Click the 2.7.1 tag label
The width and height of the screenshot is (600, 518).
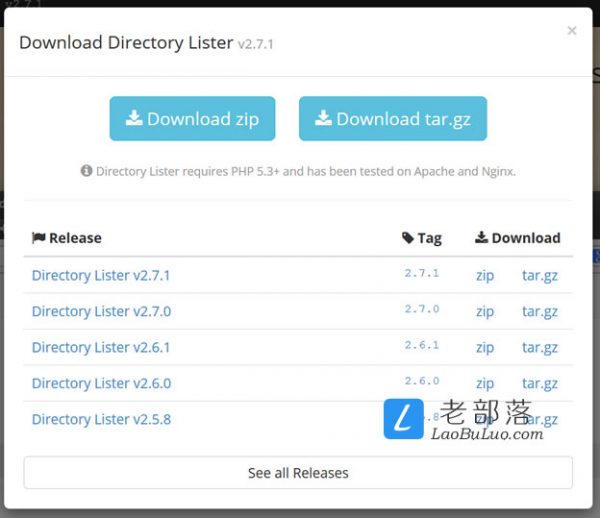pyautogui.click(x=422, y=273)
